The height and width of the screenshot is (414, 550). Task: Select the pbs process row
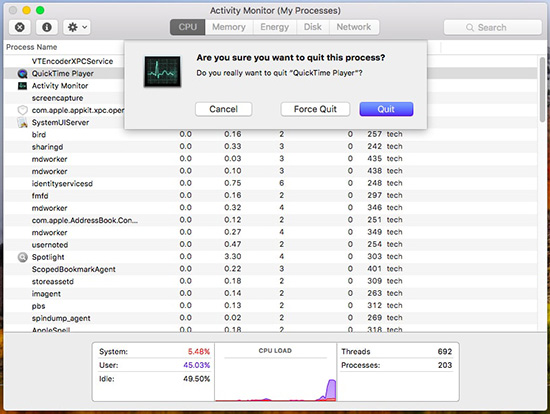point(270,306)
